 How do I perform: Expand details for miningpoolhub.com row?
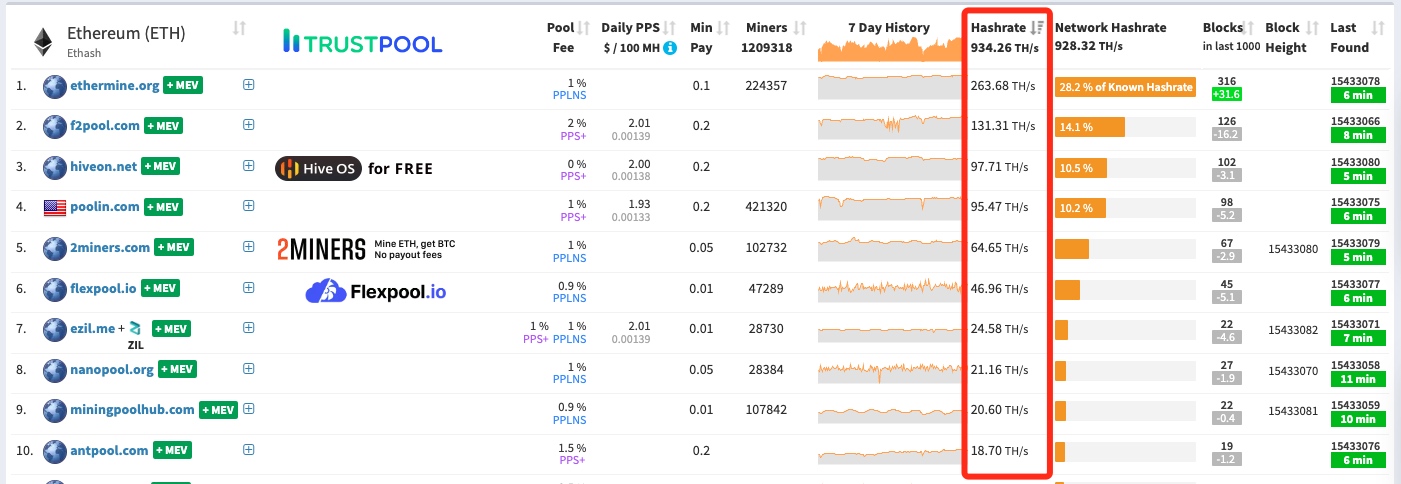click(x=249, y=409)
